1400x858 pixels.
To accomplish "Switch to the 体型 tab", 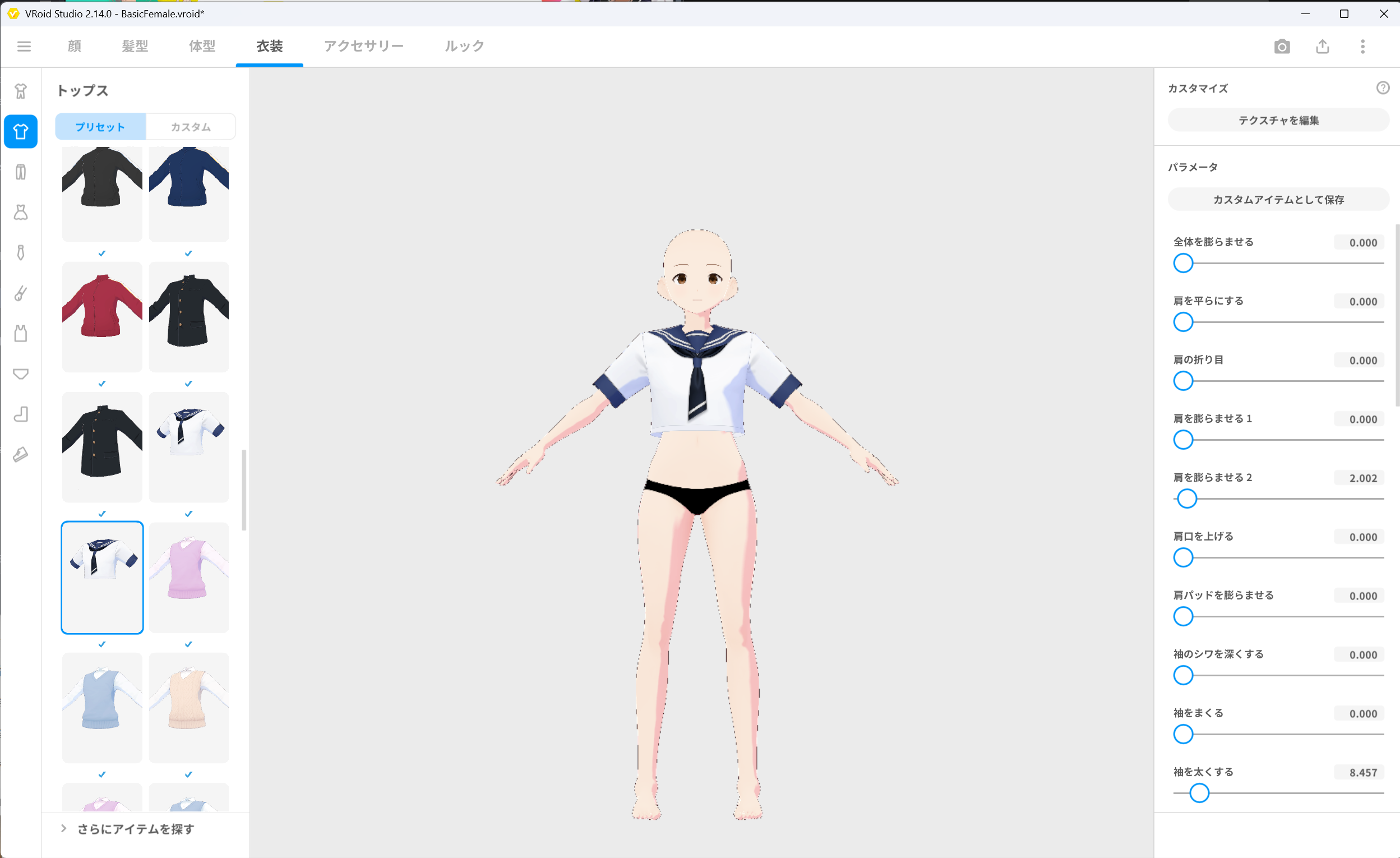I will [202, 46].
